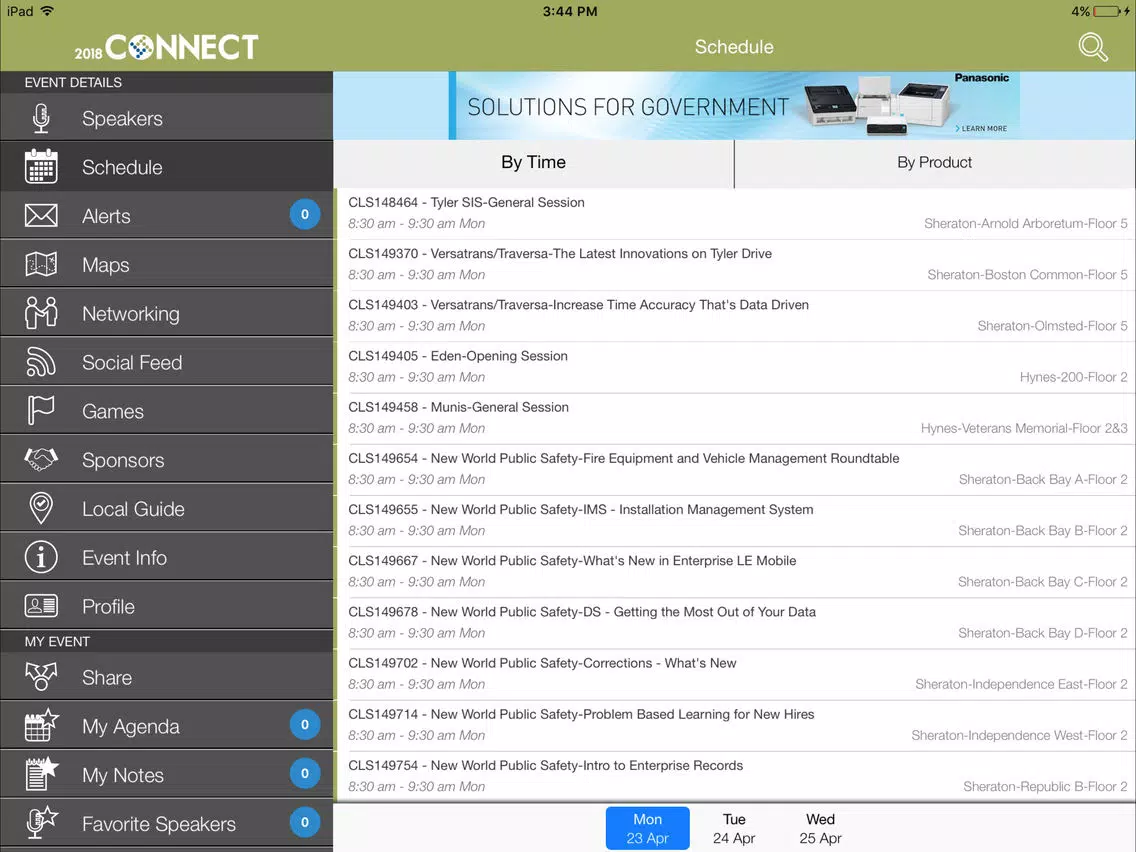Tap the 2018 Connect logo
The image size is (1136, 852).
[166, 47]
